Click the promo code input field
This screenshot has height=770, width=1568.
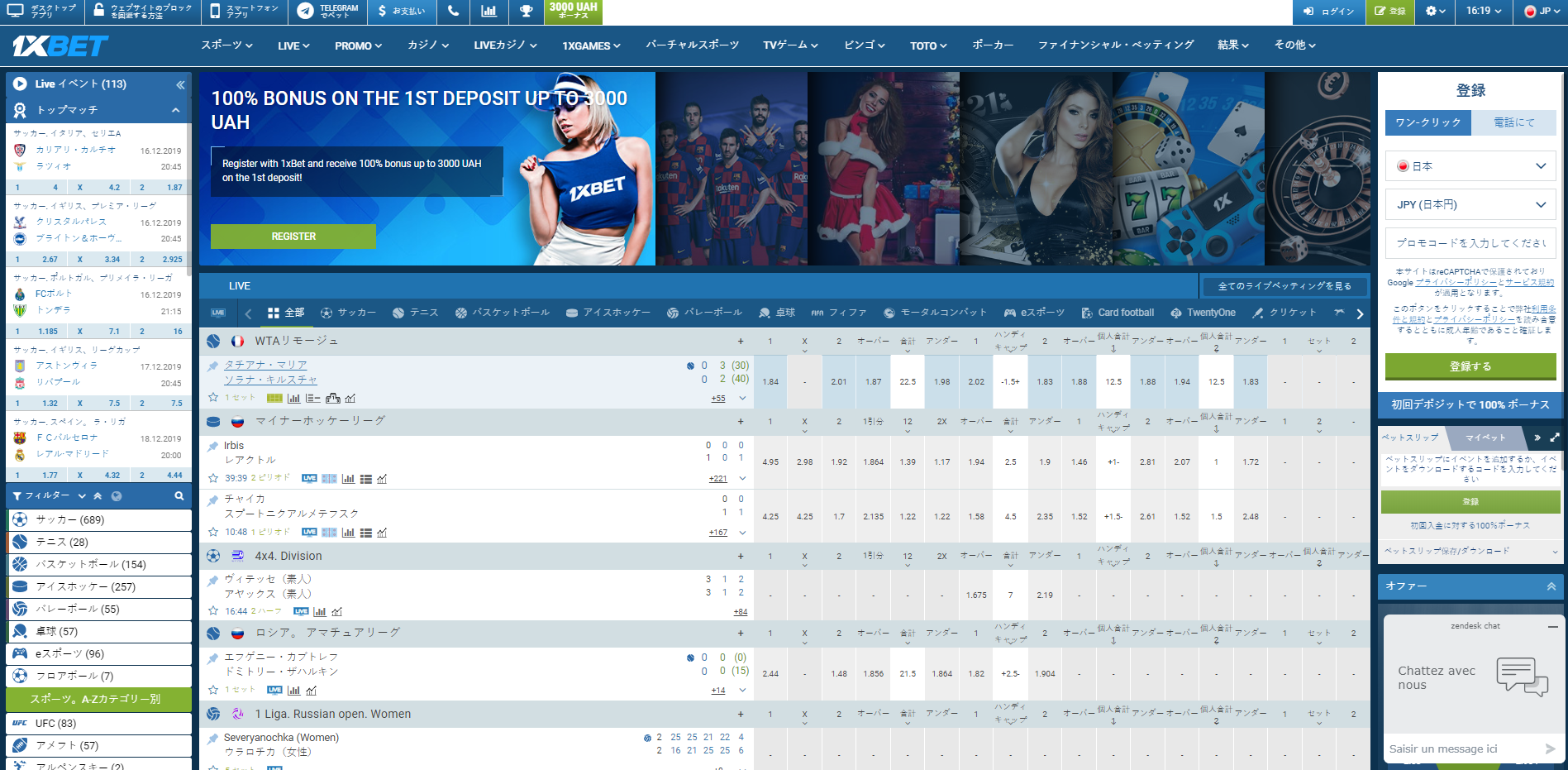point(1470,243)
